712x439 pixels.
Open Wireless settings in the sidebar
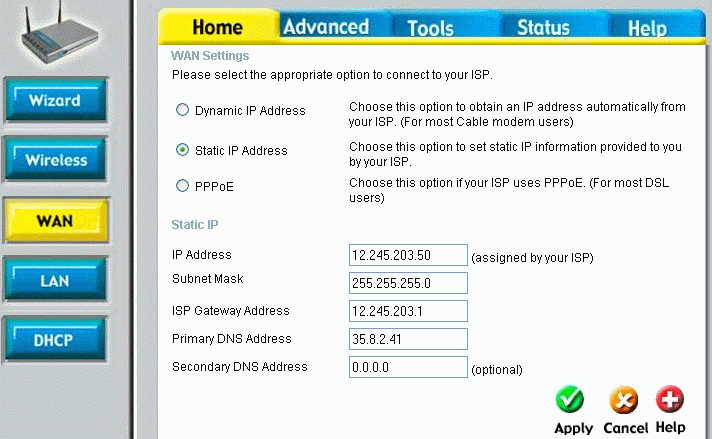pos(56,160)
